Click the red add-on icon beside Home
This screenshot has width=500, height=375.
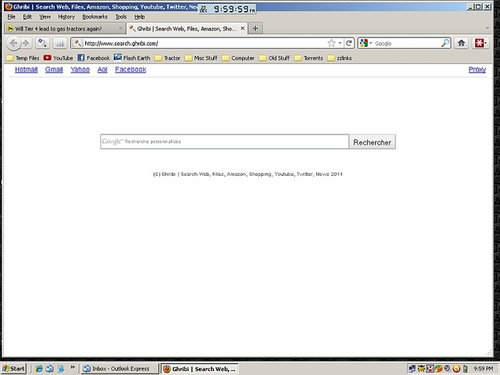tap(479, 43)
